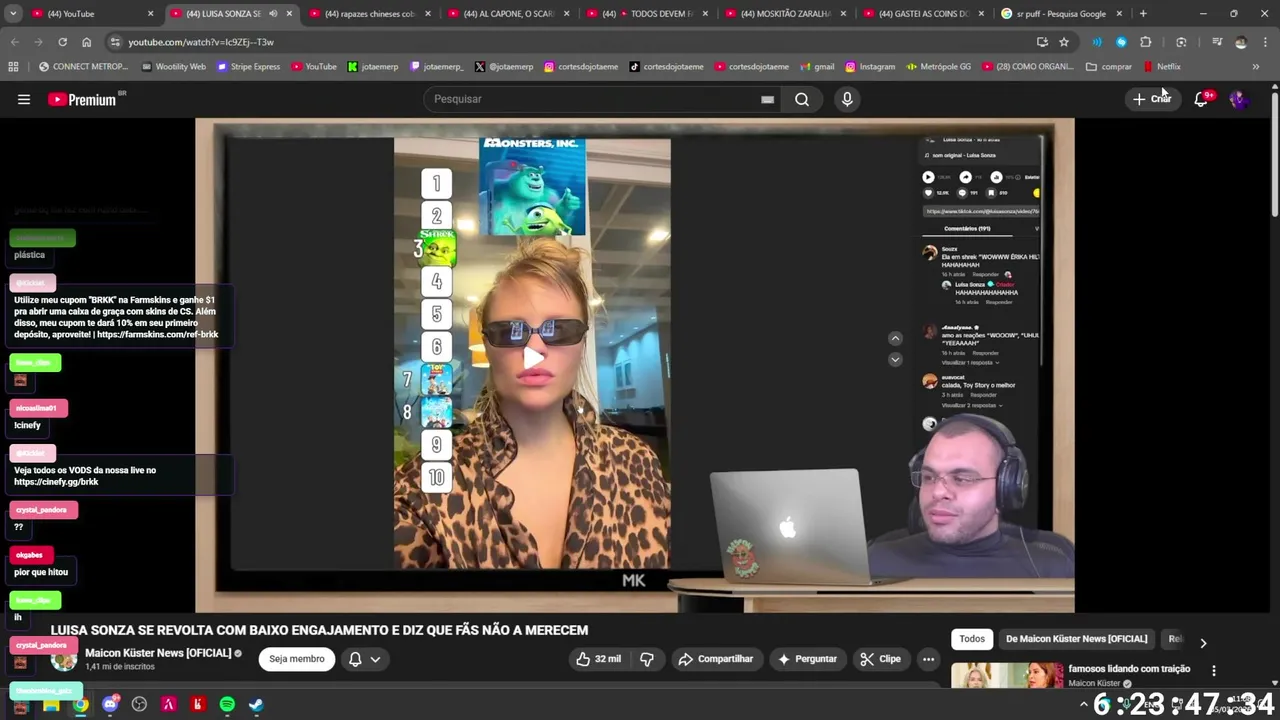This screenshot has height=720, width=1280.
Task: Open options for famosos lidando com traição video
Action: (x=1214, y=671)
